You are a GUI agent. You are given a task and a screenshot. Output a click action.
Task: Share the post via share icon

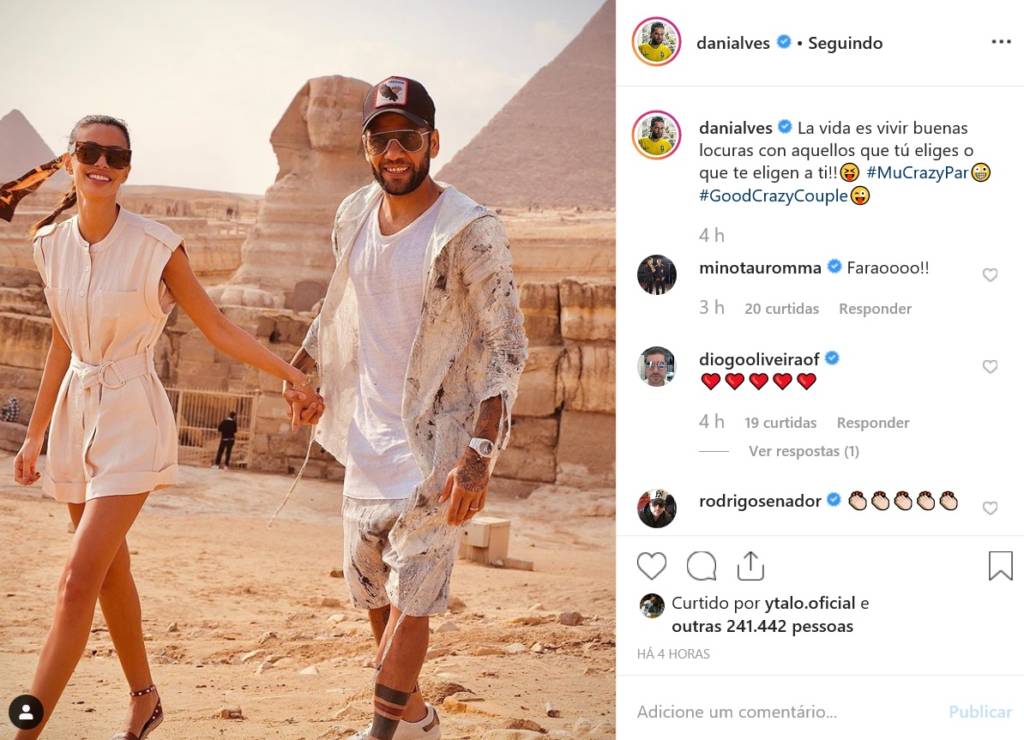(750, 566)
